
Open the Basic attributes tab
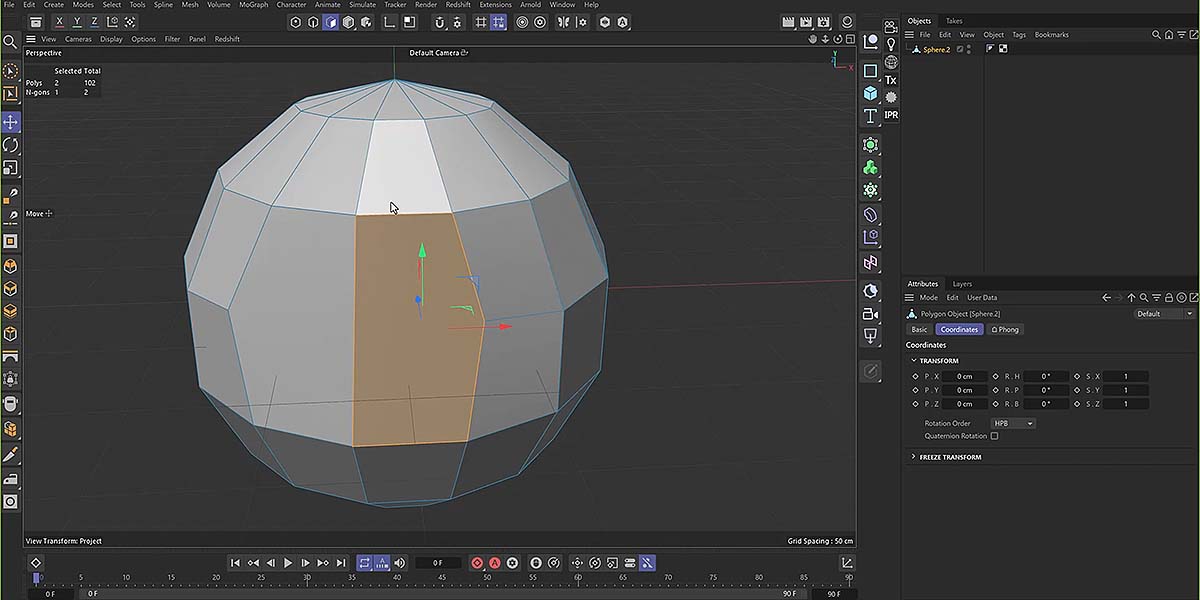tap(919, 329)
